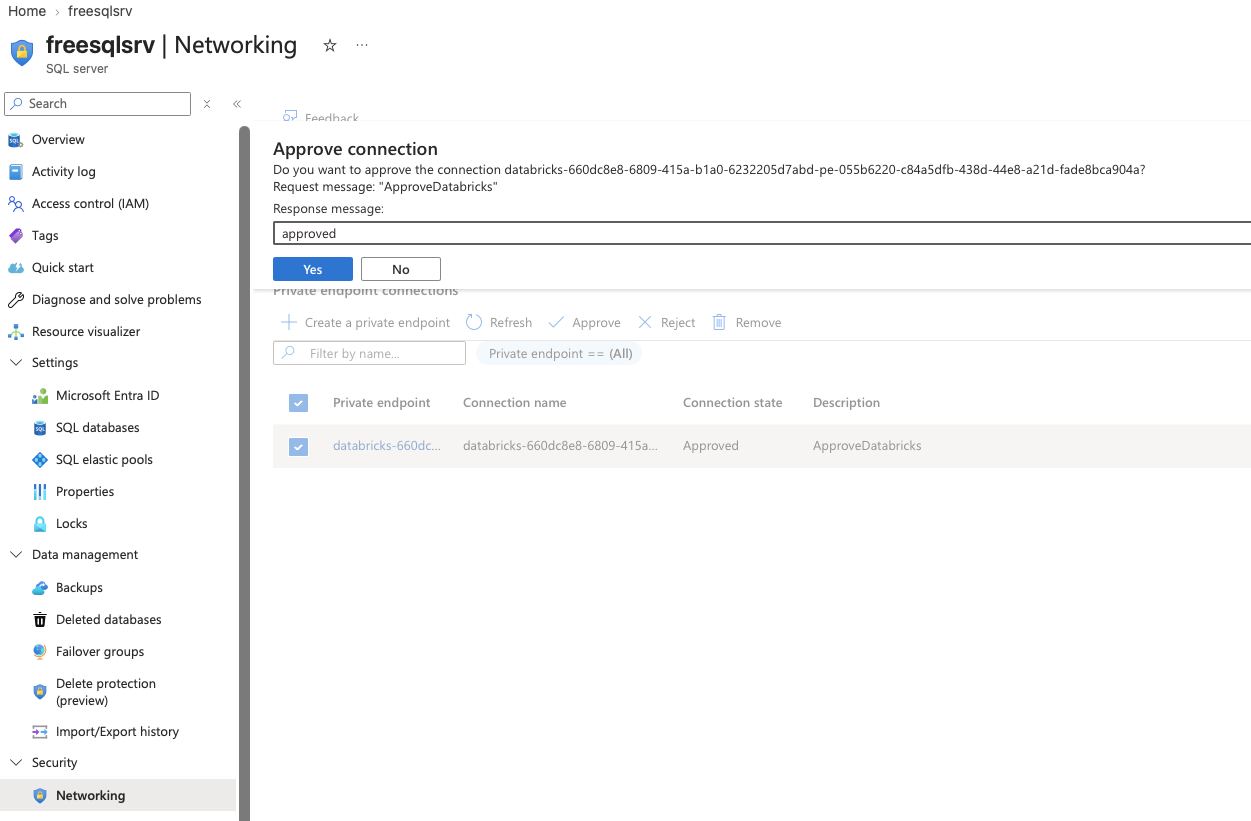Open Access control (IAM)
Screen dimensions: 1251x821
(90, 204)
